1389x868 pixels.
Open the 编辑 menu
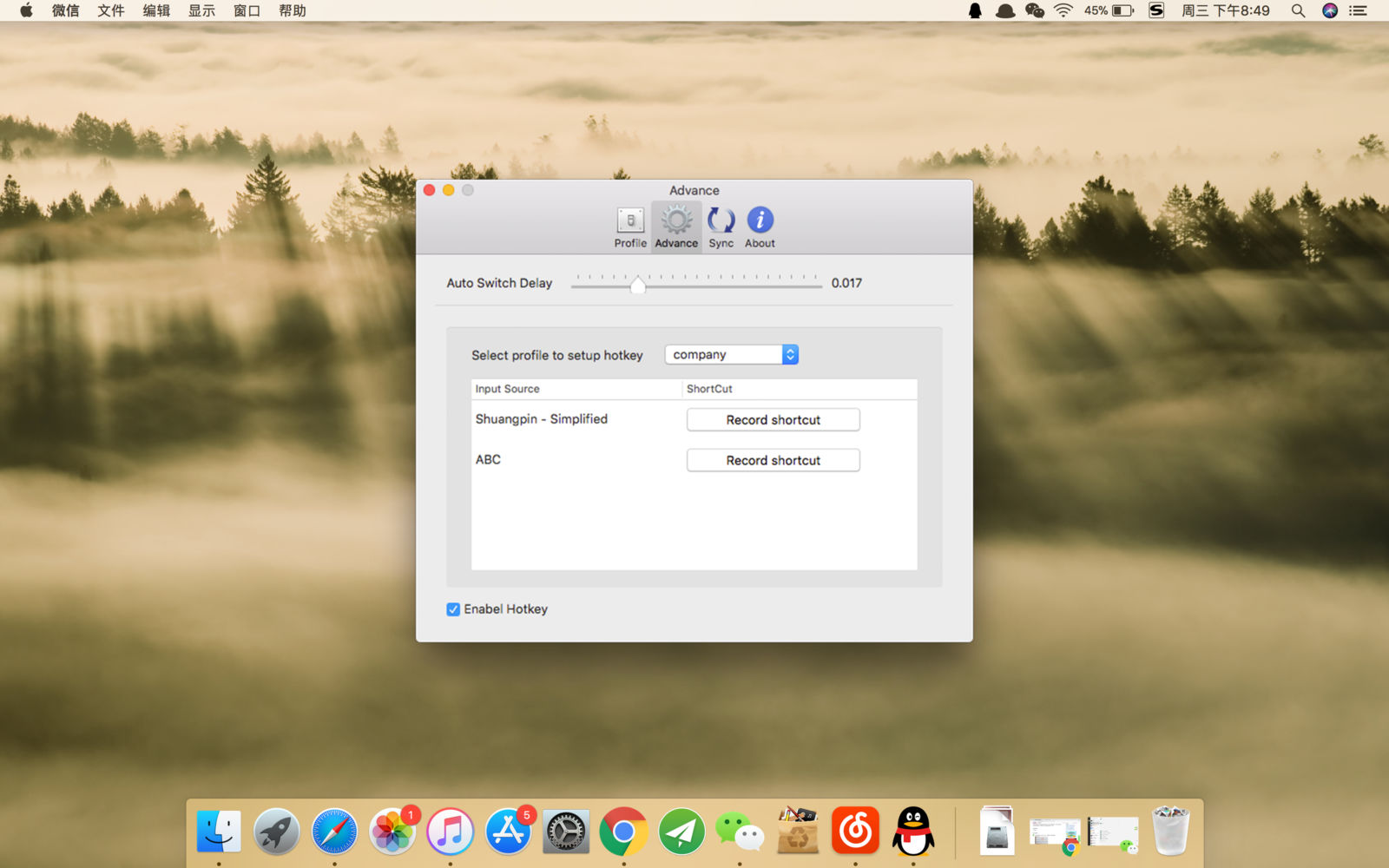(156, 10)
